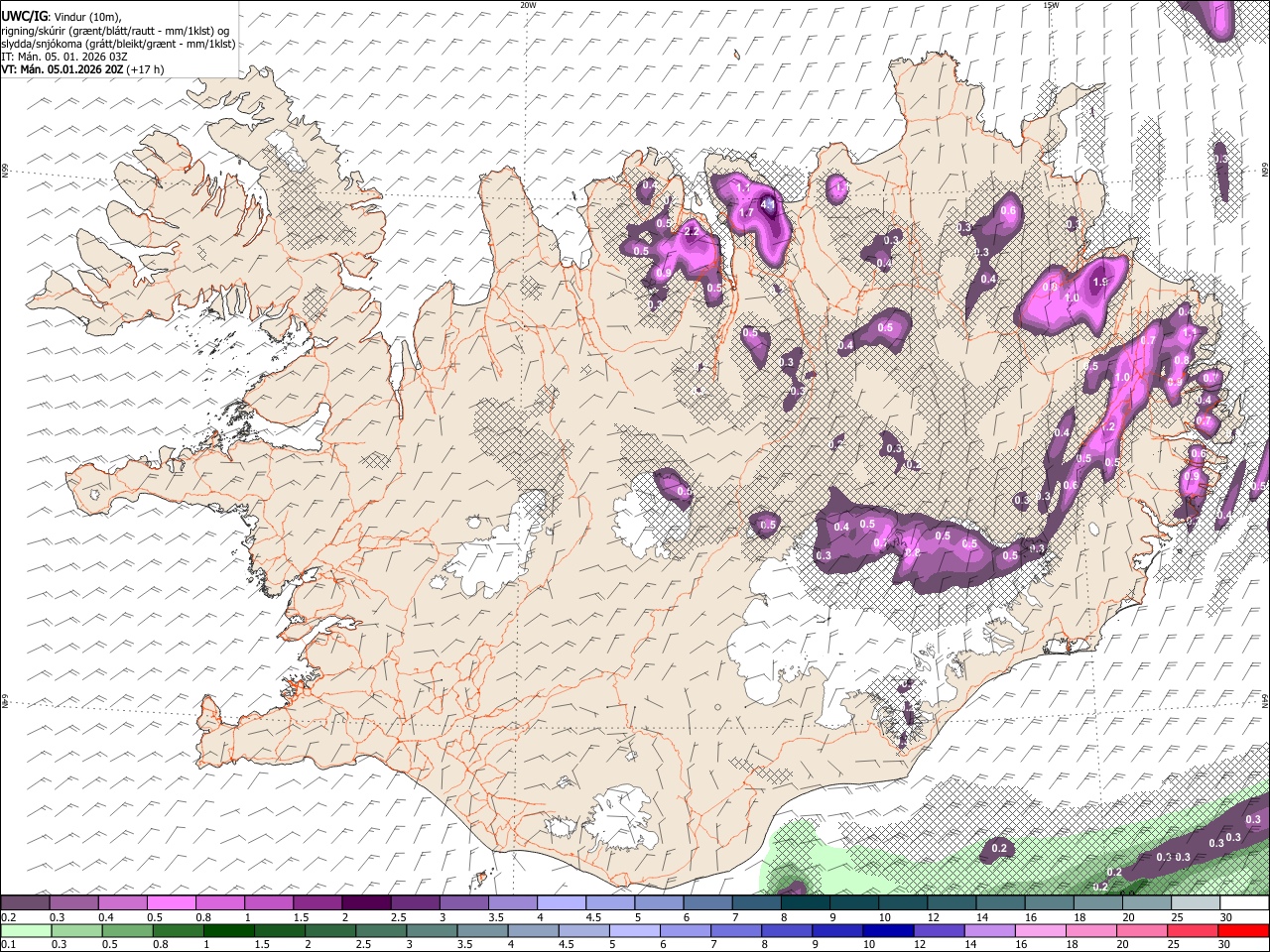Screen dimensions: 1270x952
Task: Click the "15W" longitude label
Action: click(1051, 5)
